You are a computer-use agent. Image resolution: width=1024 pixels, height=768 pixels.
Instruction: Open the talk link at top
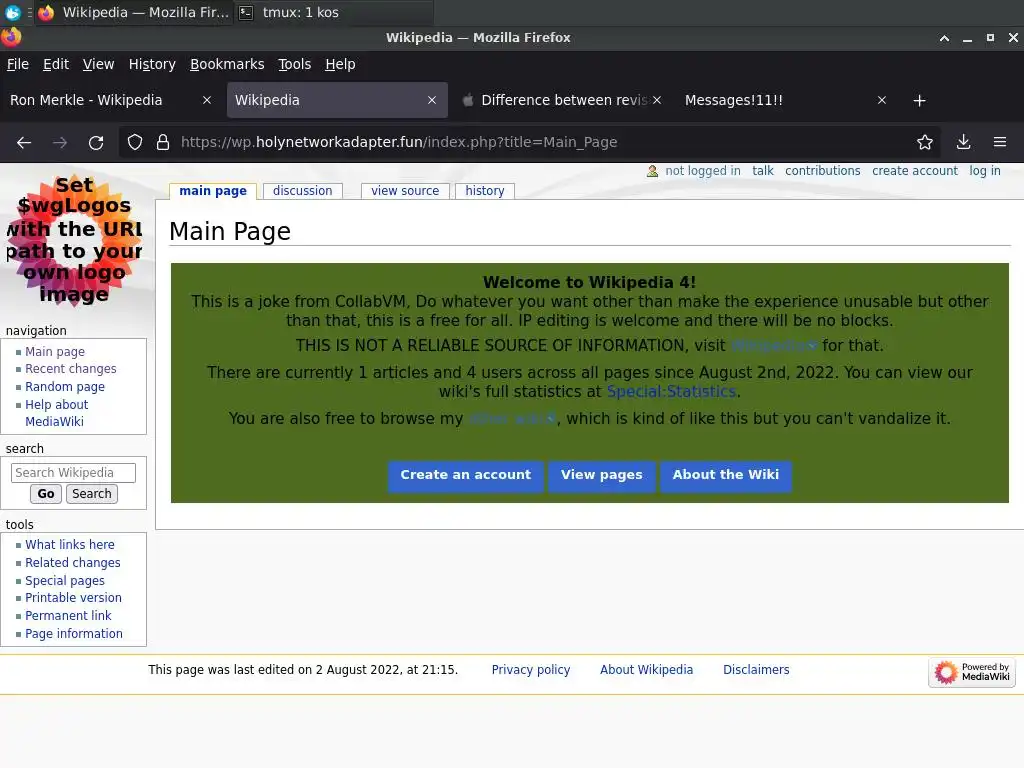tap(763, 171)
